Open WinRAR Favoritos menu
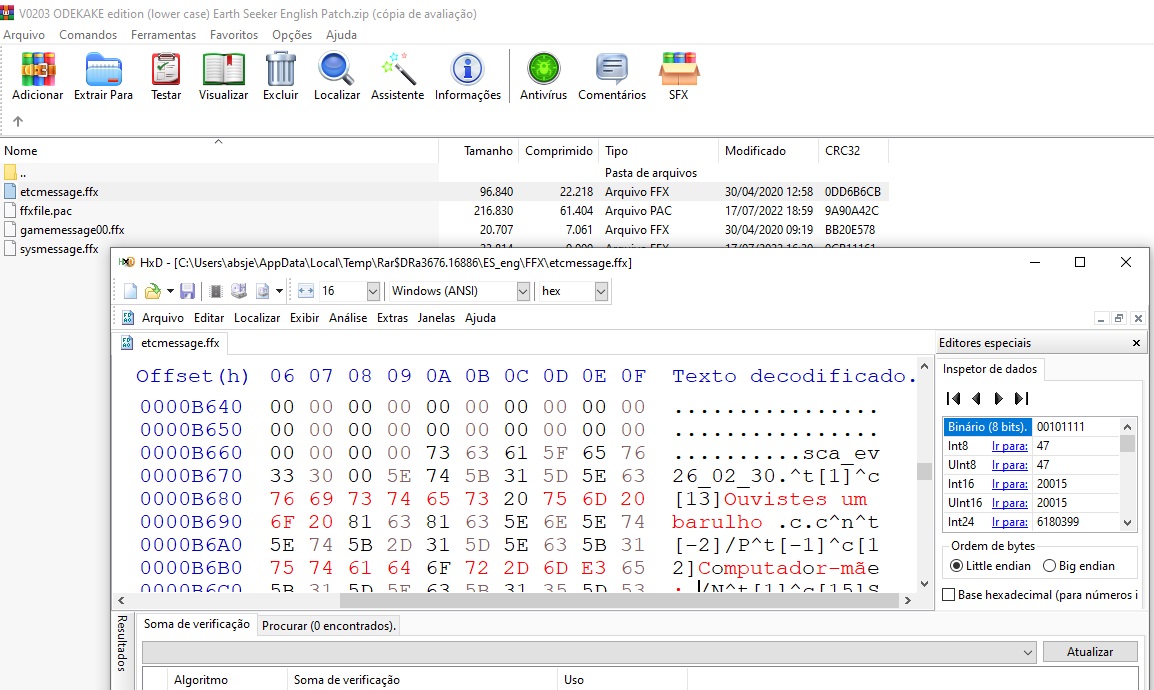The image size is (1154, 690). coord(234,35)
